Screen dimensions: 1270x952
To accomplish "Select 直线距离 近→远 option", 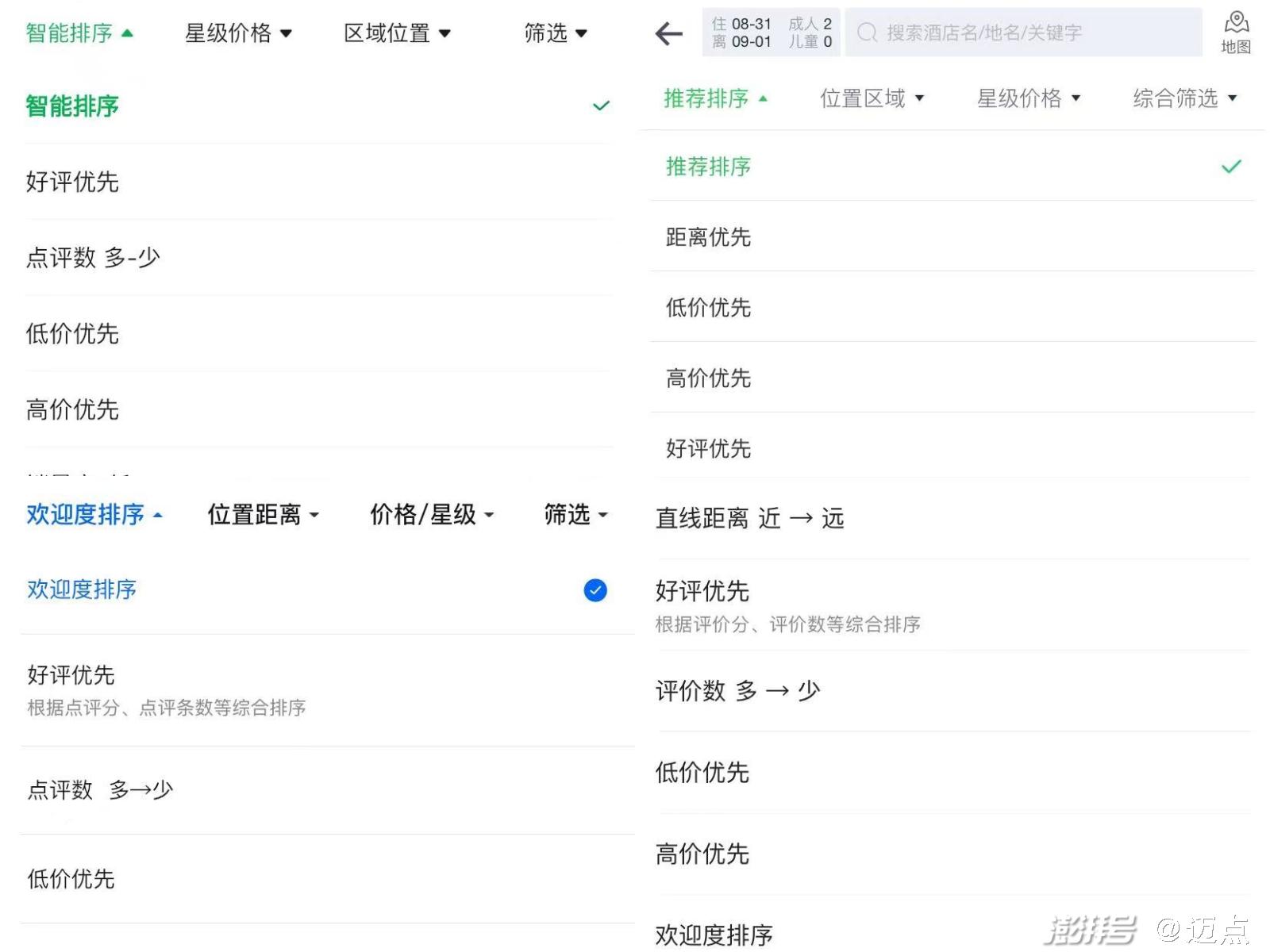I will tap(749, 519).
